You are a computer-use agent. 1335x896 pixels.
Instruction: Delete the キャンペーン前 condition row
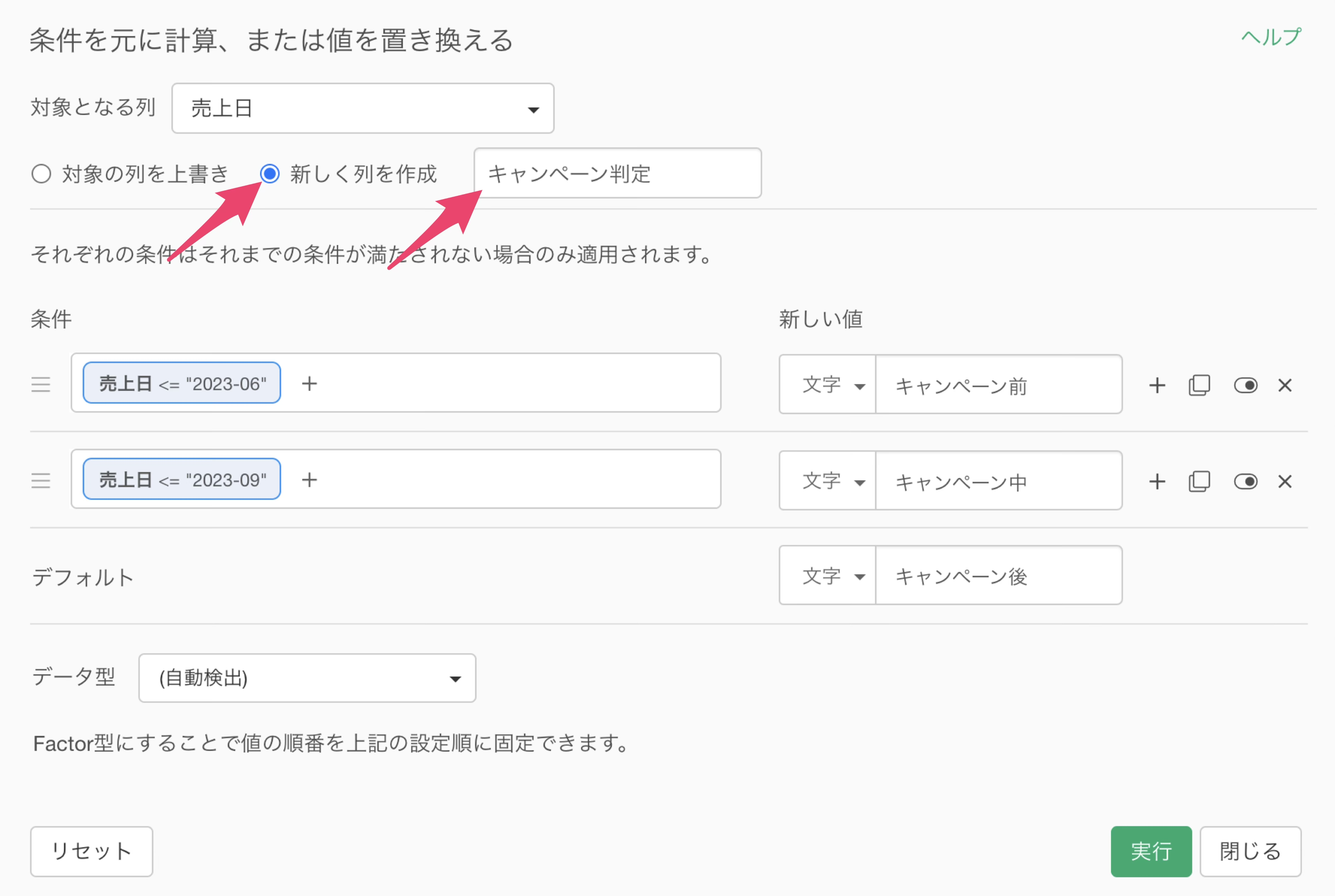pos(1285,385)
